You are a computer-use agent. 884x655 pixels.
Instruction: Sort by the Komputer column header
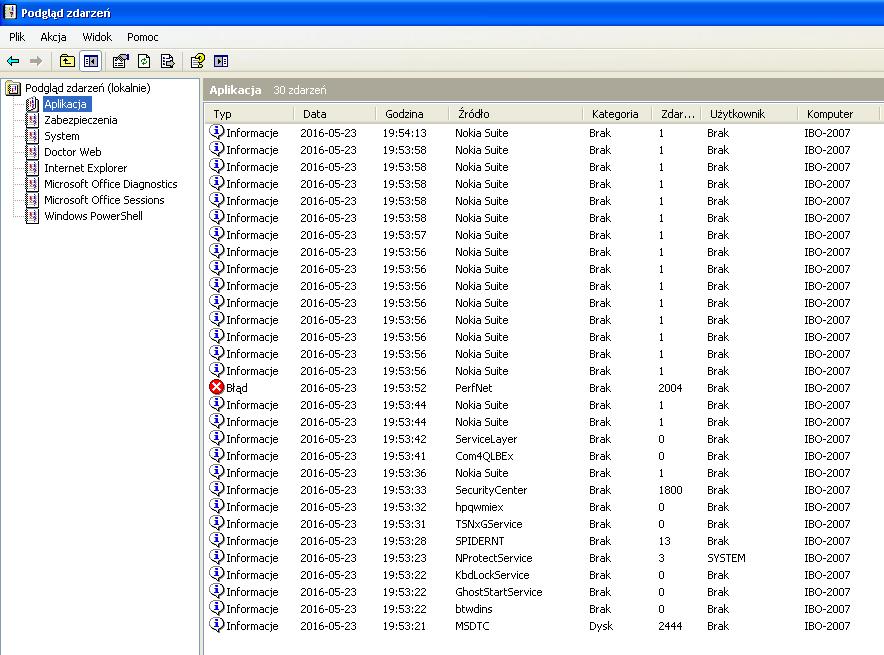[x=838, y=114]
